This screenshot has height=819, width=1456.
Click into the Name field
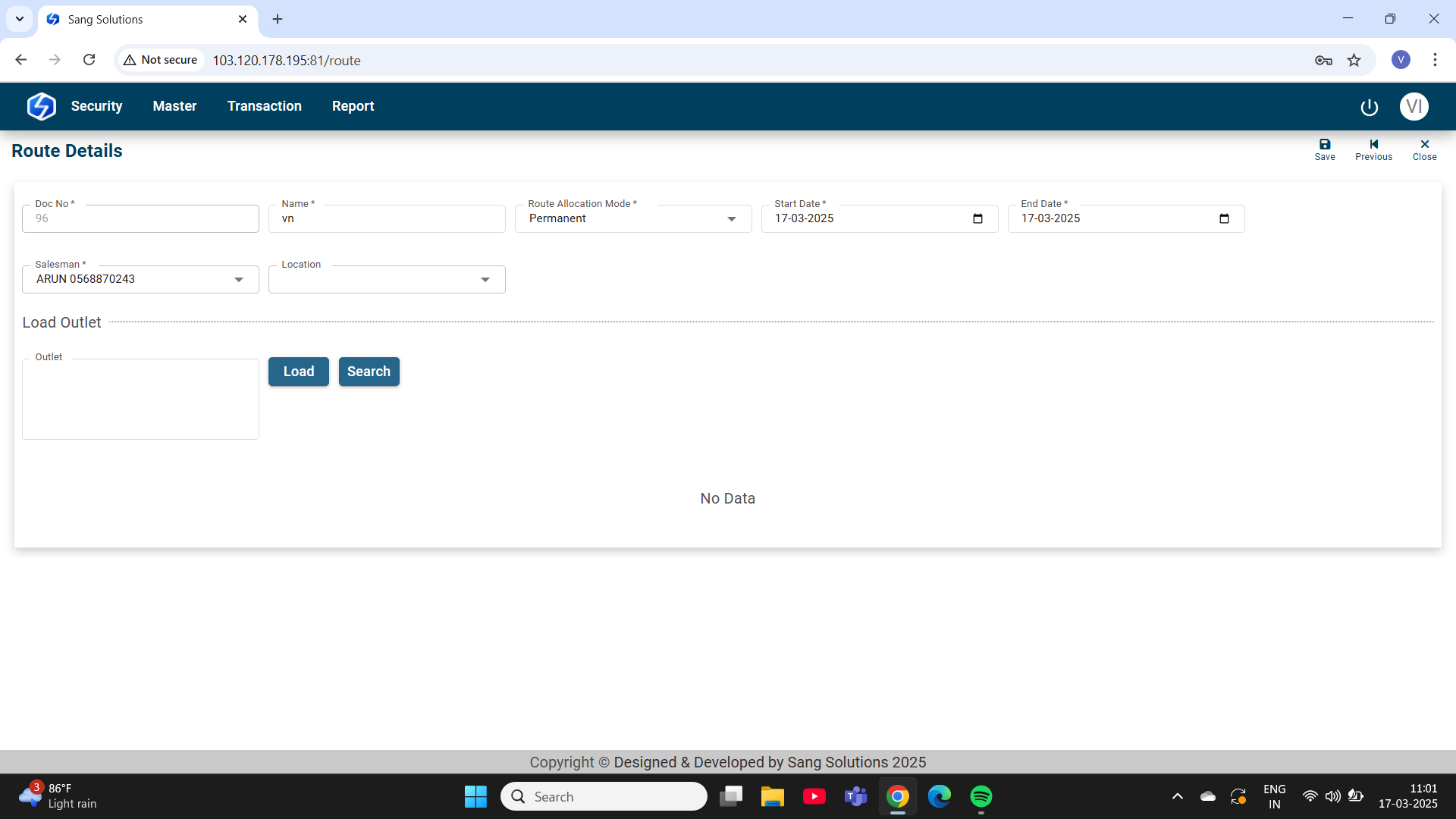(x=387, y=219)
